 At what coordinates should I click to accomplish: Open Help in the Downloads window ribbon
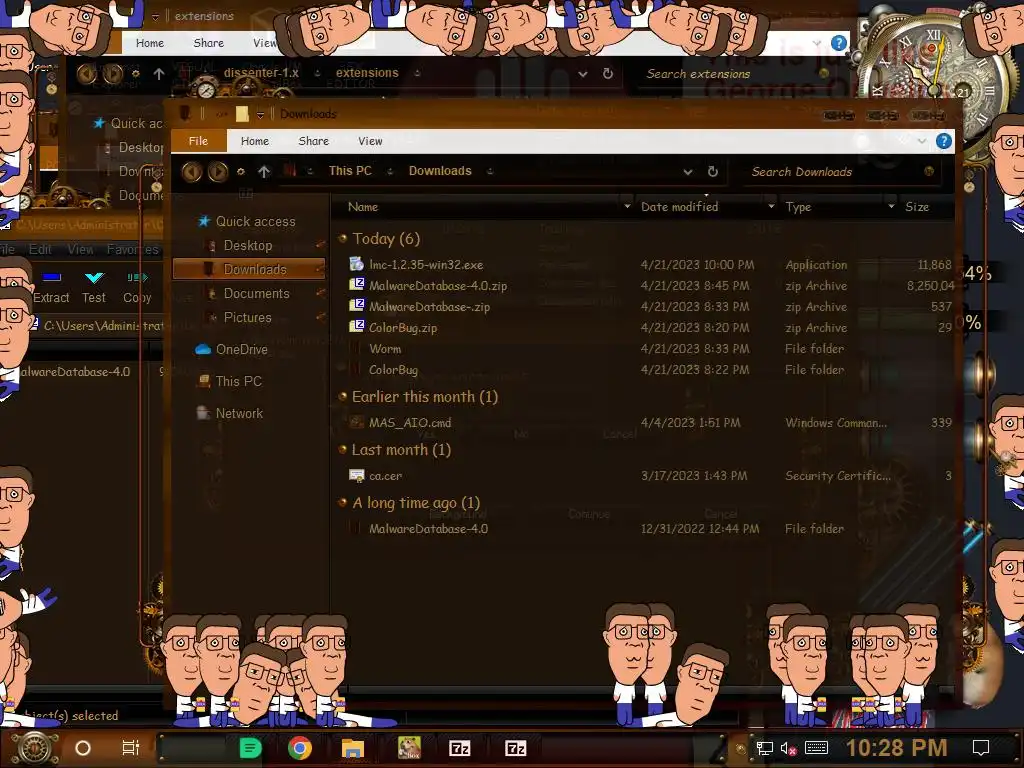pos(944,141)
